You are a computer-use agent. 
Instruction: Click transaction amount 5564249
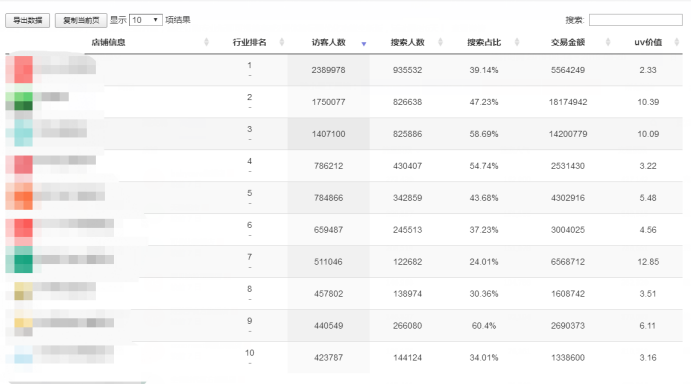[568, 70]
